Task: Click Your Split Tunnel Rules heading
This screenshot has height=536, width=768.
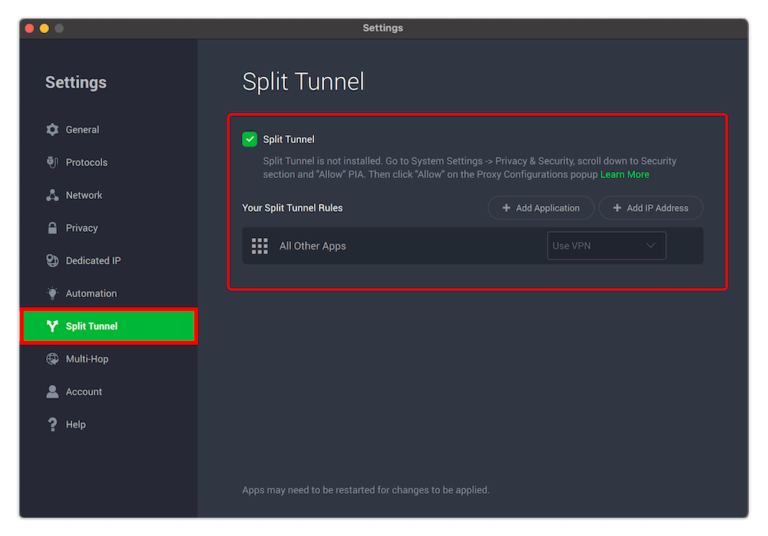Action: click(x=292, y=208)
